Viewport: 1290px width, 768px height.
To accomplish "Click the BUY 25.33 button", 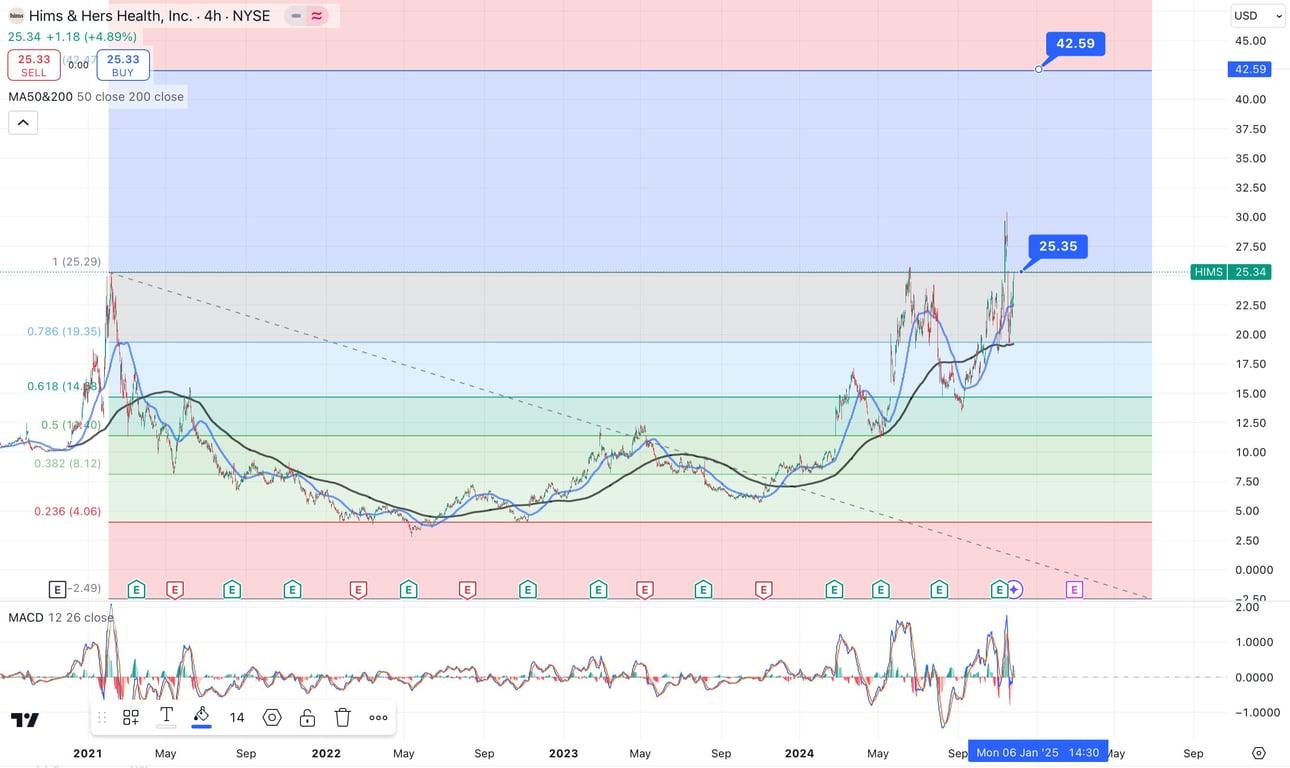I will coord(123,65).
